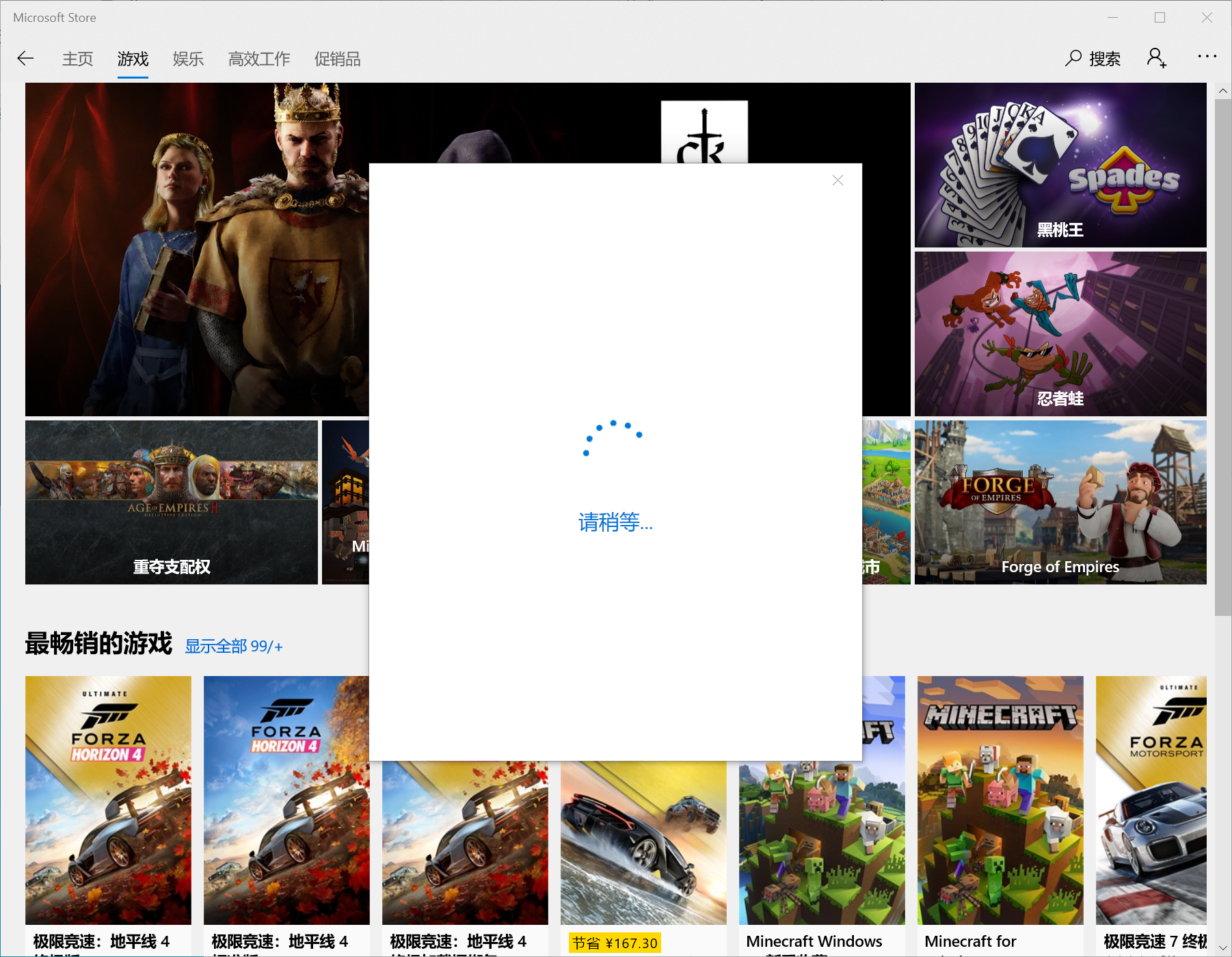Viewport: 1232px width, 957px height.
Task: Select the 游戏 tab
Action: click(133, 59)
